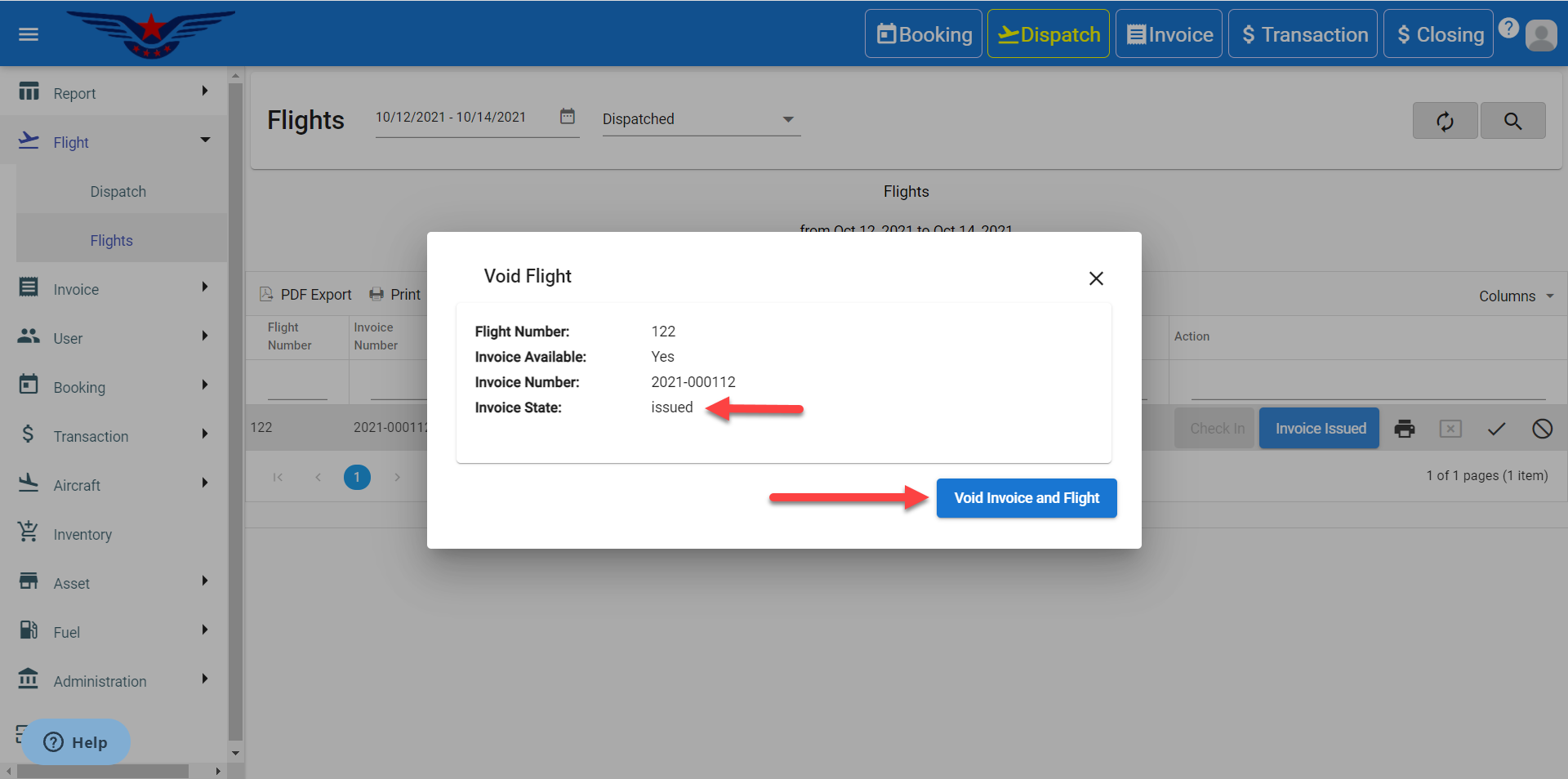Expand the Columns dropdown
This screenshot has height=779, width=1568.
[x=1516, y=296]
